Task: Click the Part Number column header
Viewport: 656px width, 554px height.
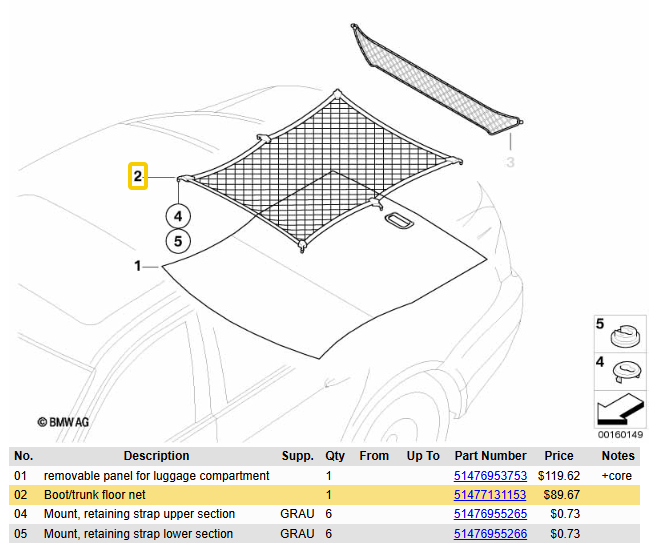Action: (x=490, y=456)
